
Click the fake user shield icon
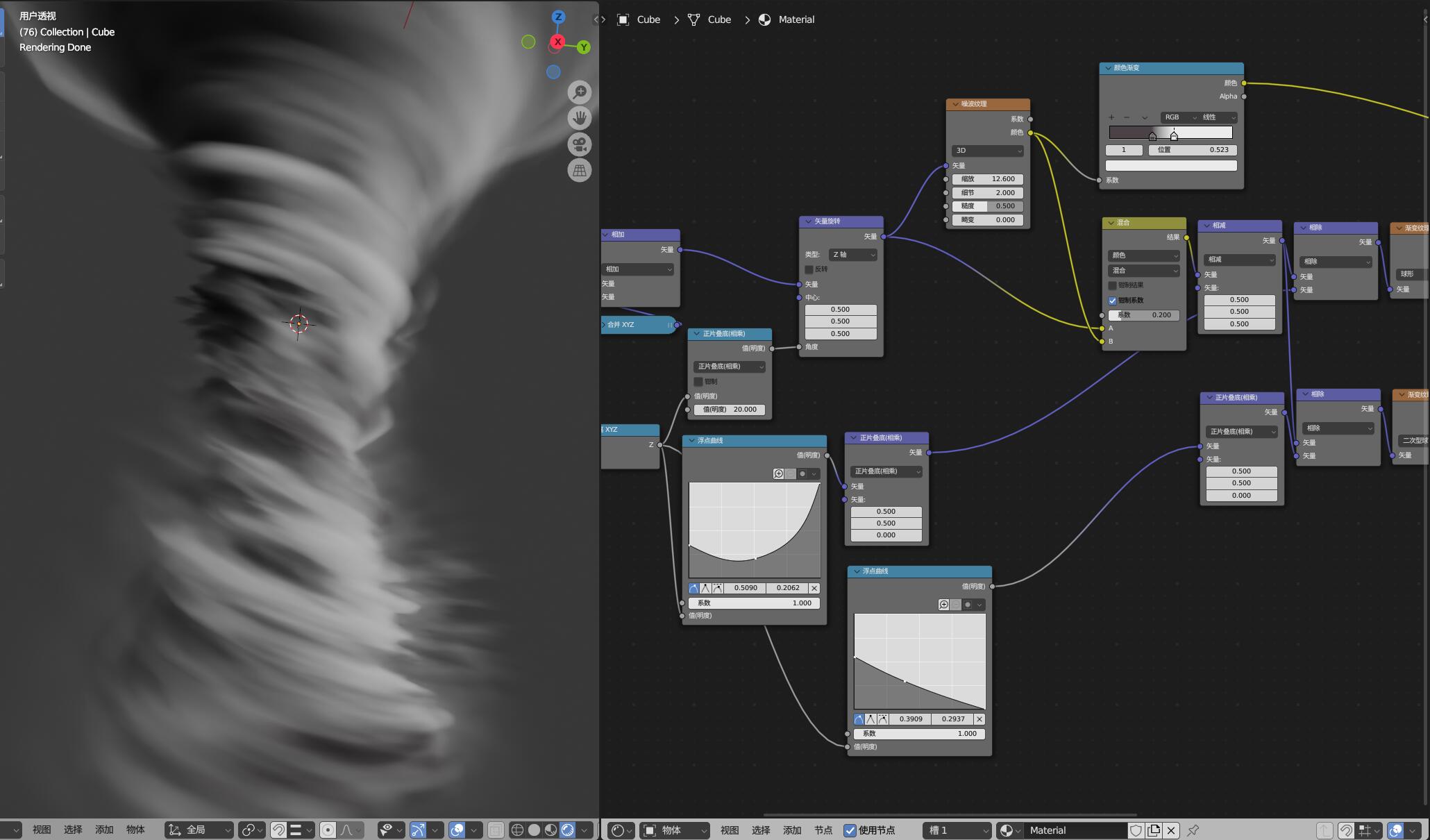(x=1136, y=830)
